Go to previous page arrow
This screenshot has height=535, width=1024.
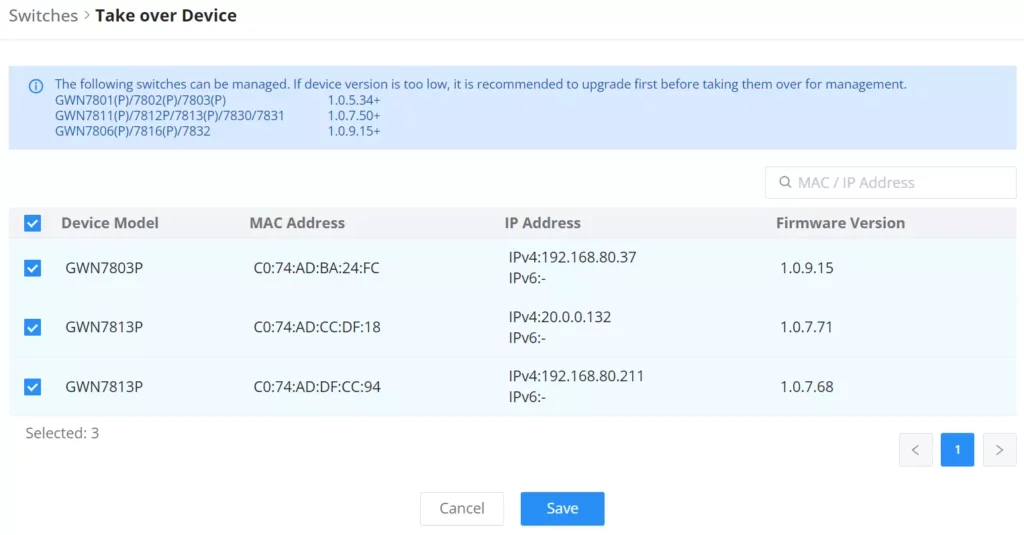(x=916, y=449)
